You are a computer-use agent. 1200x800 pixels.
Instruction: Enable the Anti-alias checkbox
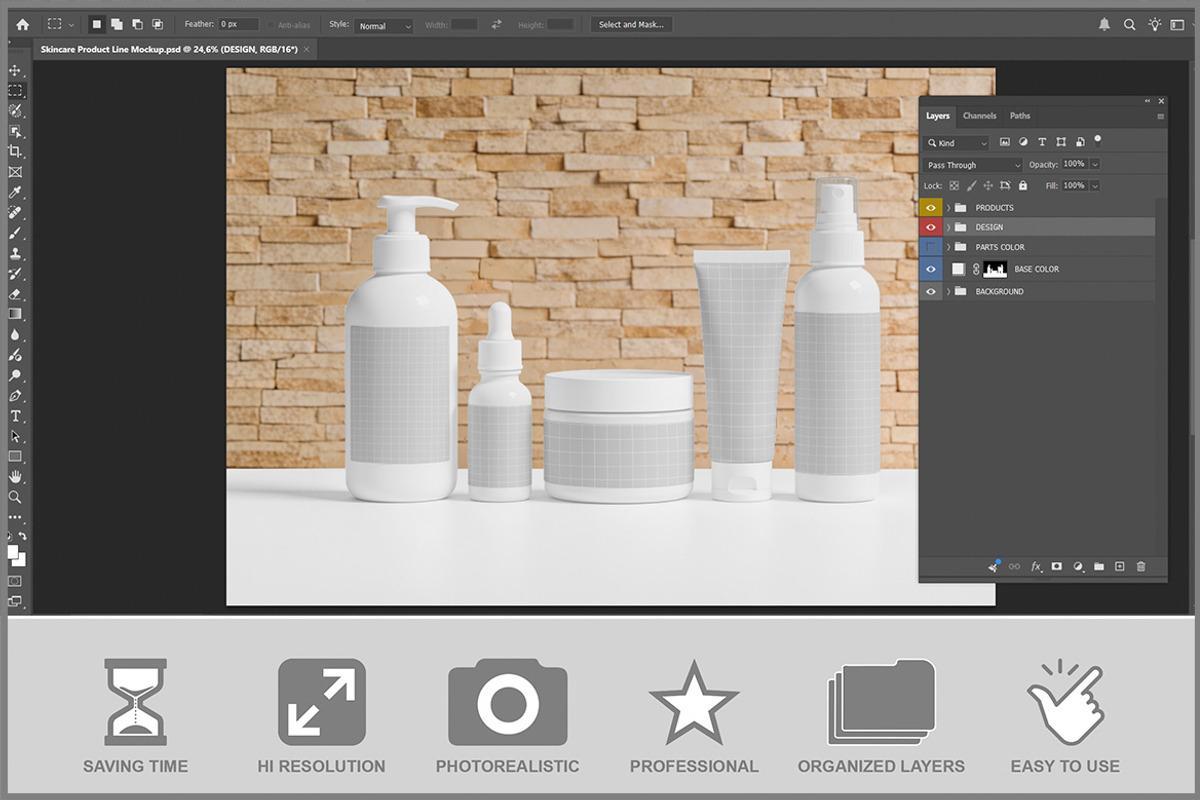(x=270, y=25)
